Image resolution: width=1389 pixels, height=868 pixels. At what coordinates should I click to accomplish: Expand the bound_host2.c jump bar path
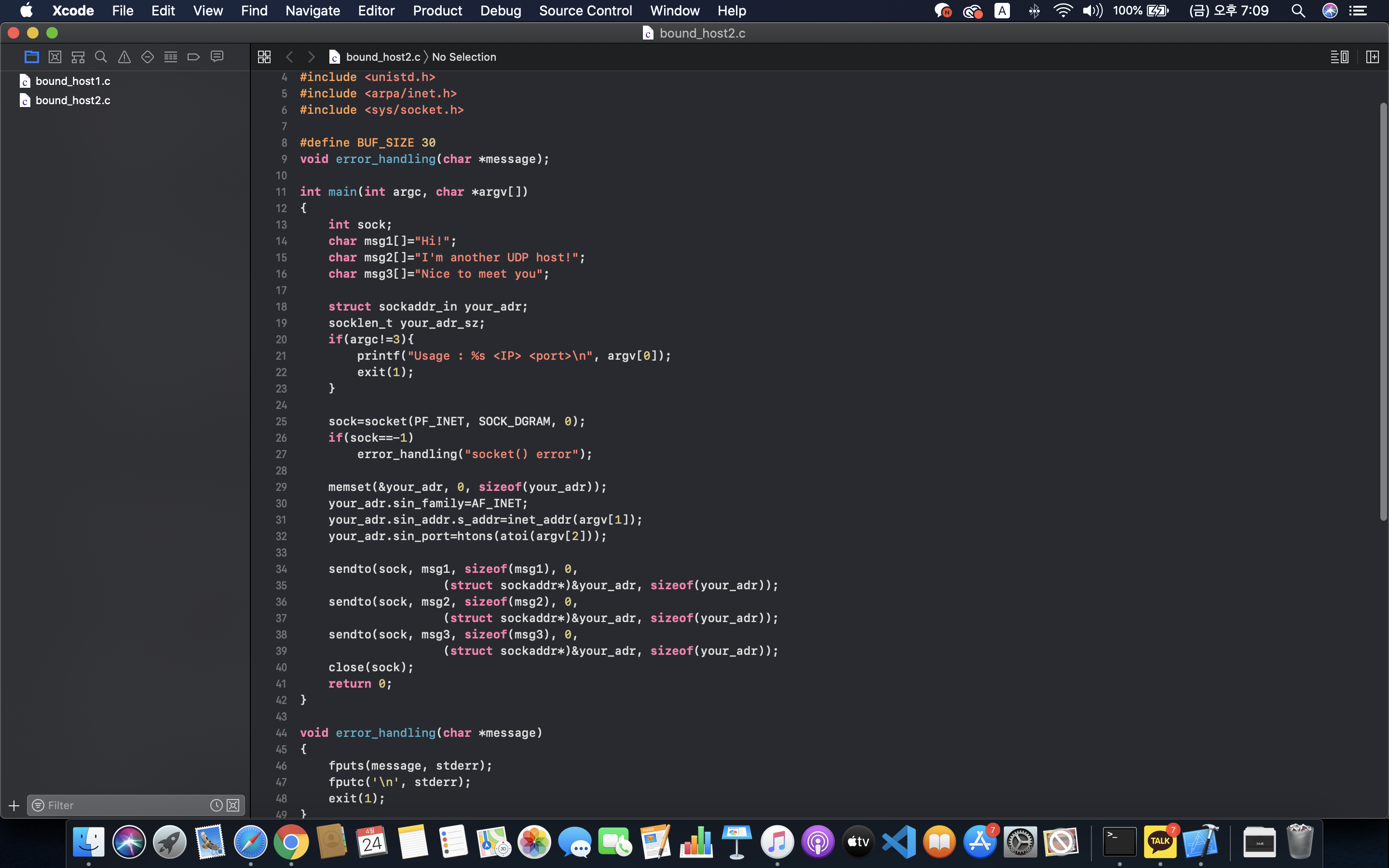point(382,57)
